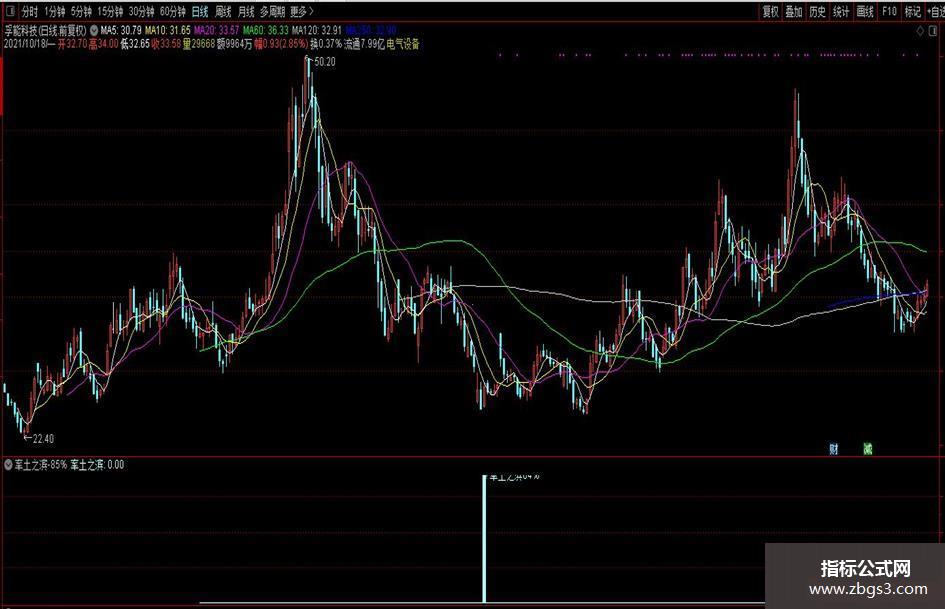Viewport: 945px width, 609px height.
Task: Select the 日线 daily chart tab
Action: [x=199, y=11]
